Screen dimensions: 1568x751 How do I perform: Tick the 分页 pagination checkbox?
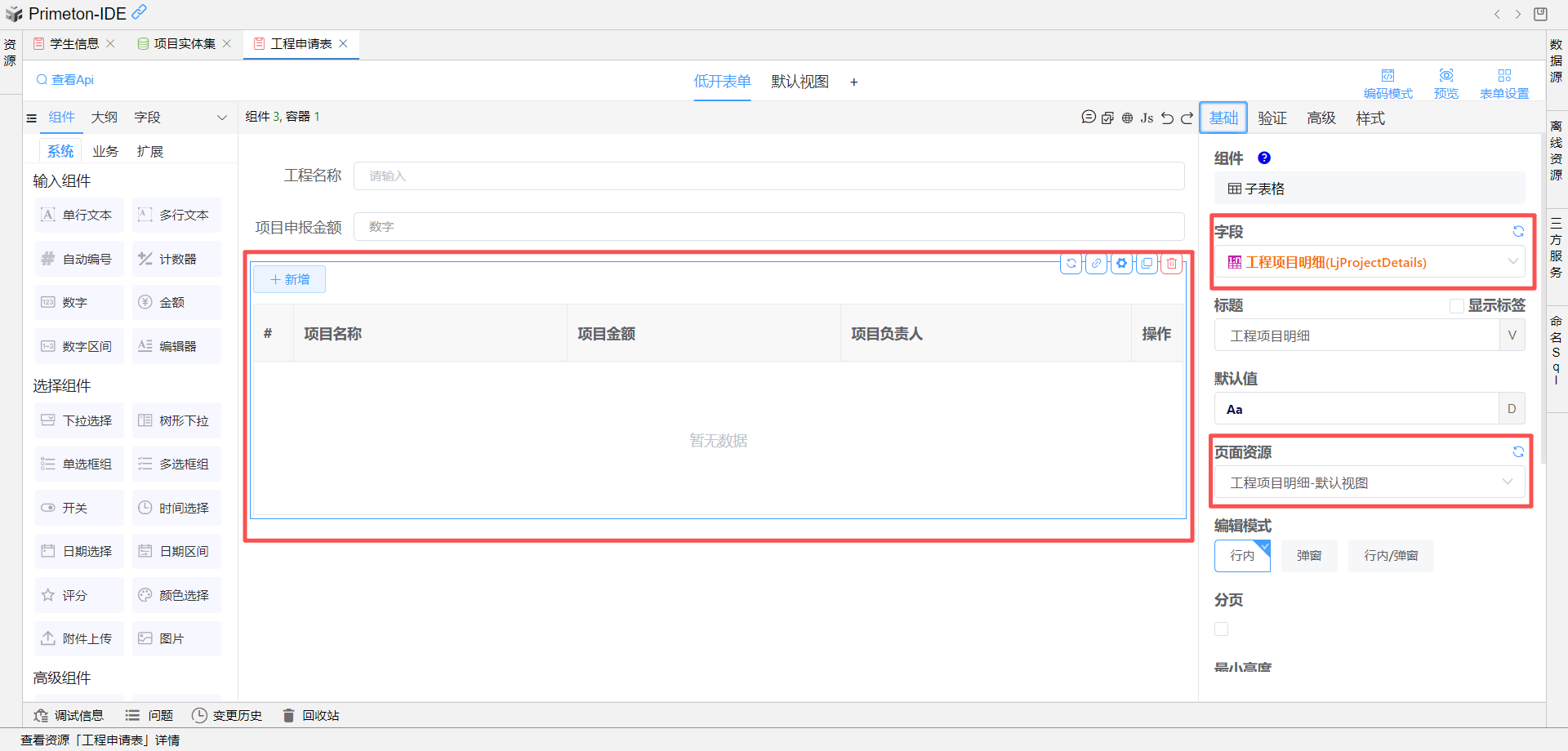(1222, 629)
